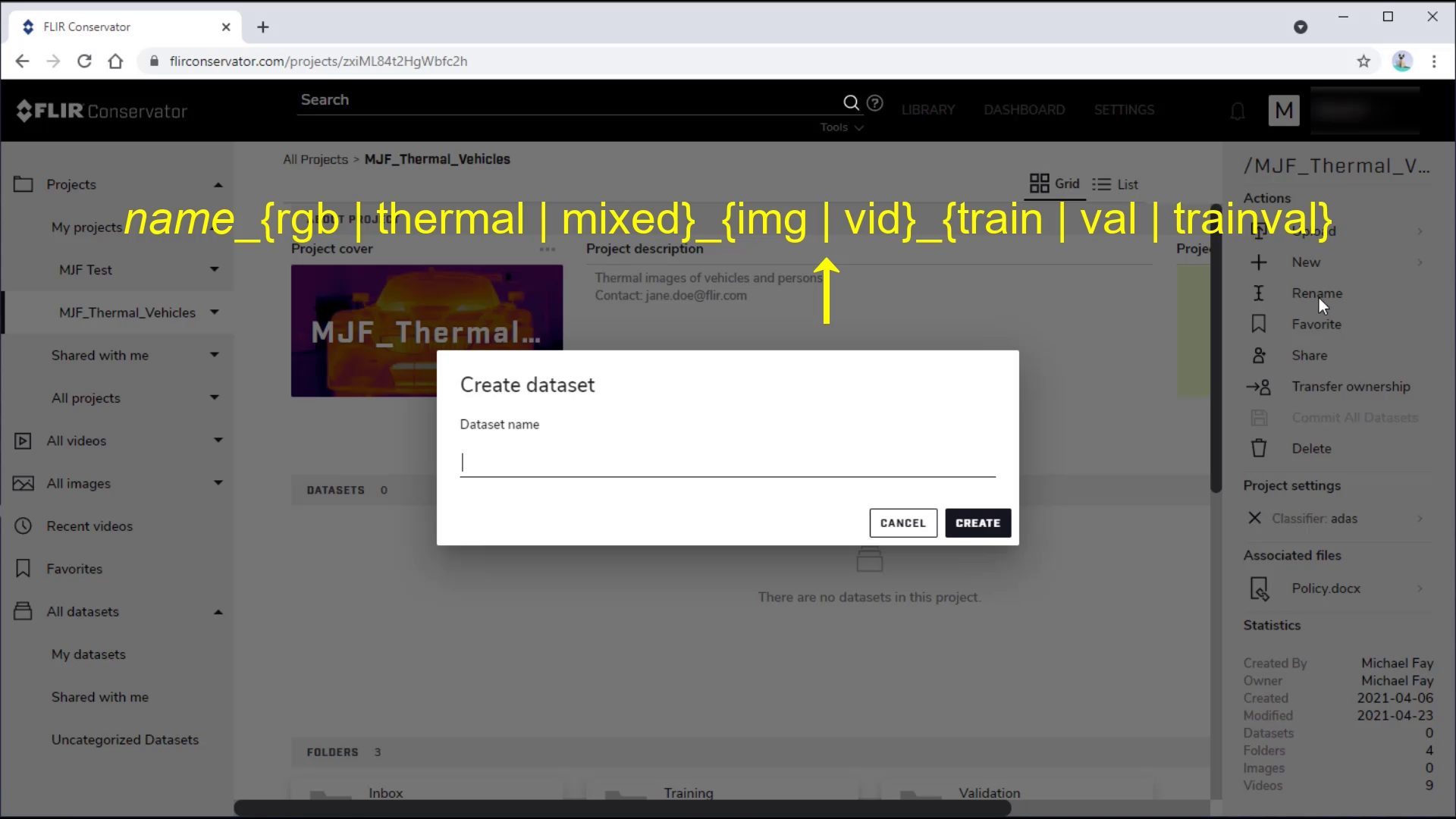
Task: Click the New dataset action icon
Action: coord(1259,262)
